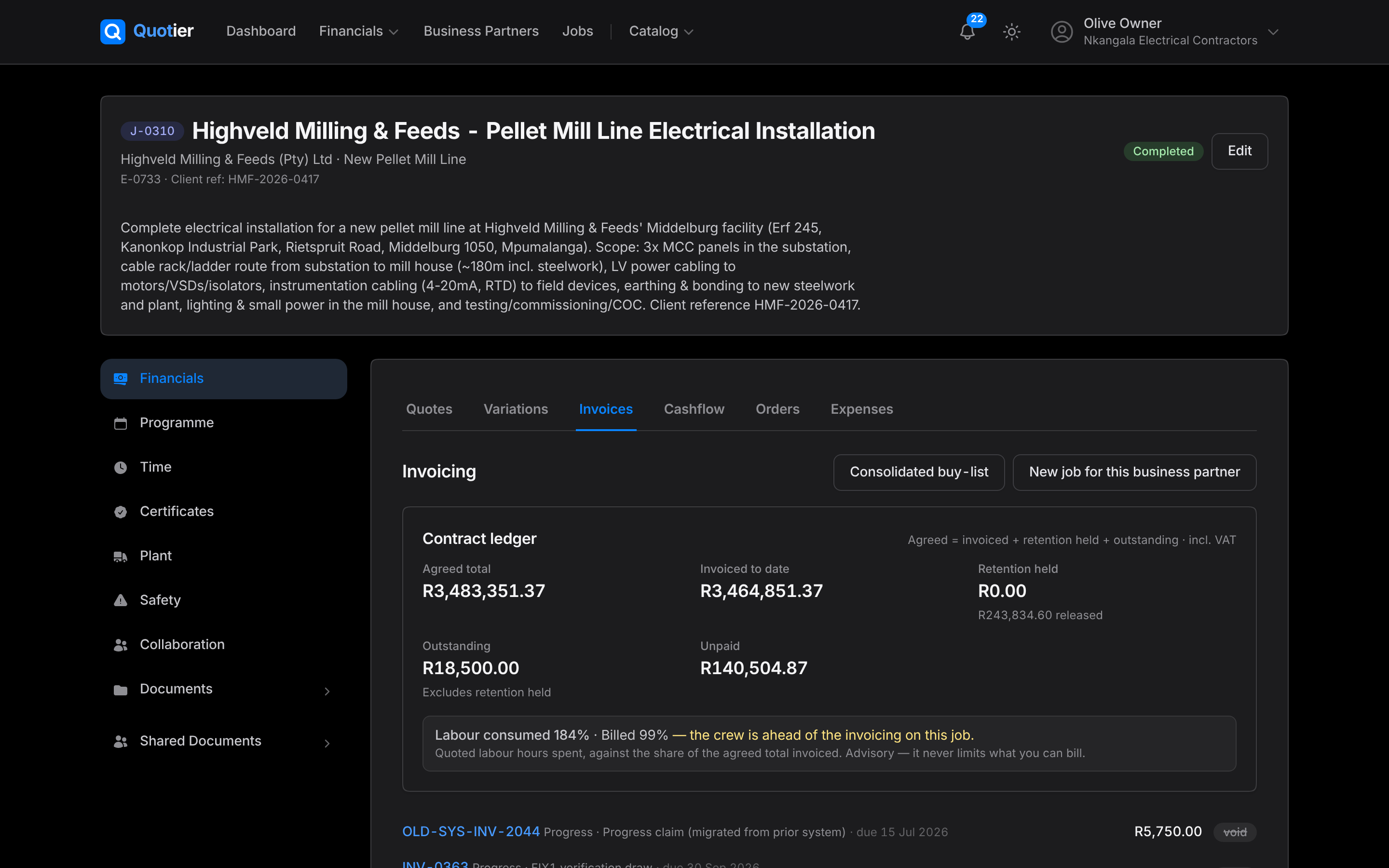
Task: Open Business Partners page
Action: coord(481,31)
